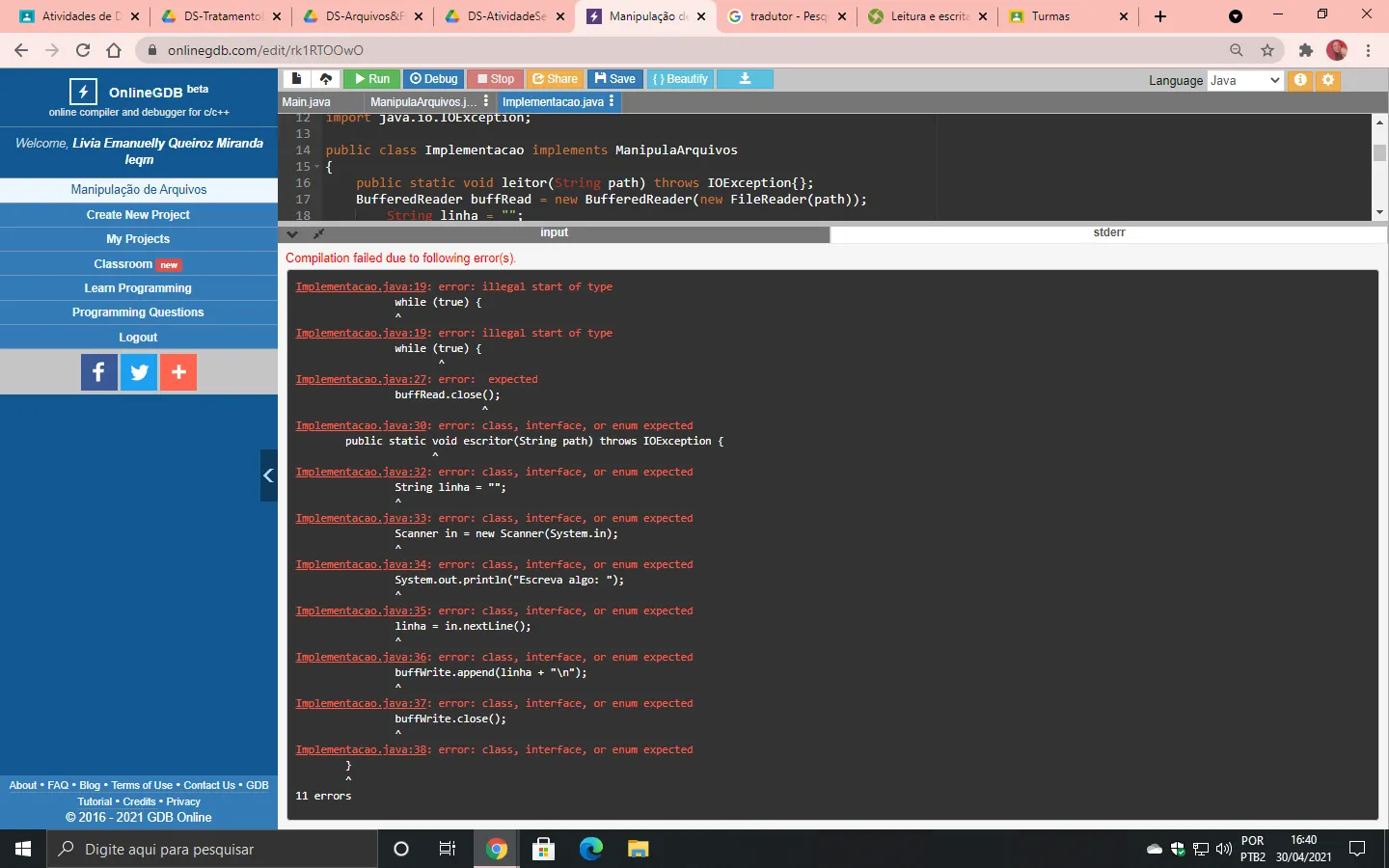
Task: Run the Java program
Action: tap(371, 79)
